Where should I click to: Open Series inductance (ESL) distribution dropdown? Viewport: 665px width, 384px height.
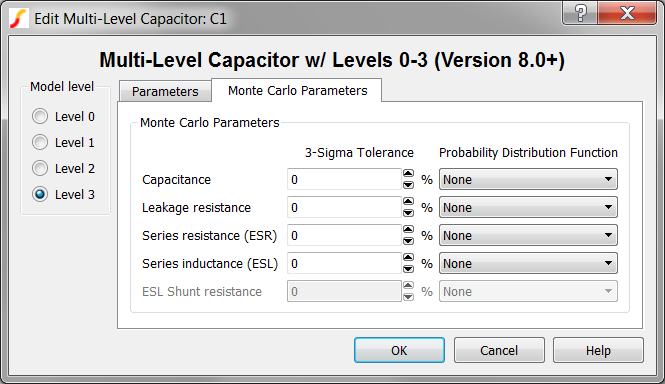point(528,263)
